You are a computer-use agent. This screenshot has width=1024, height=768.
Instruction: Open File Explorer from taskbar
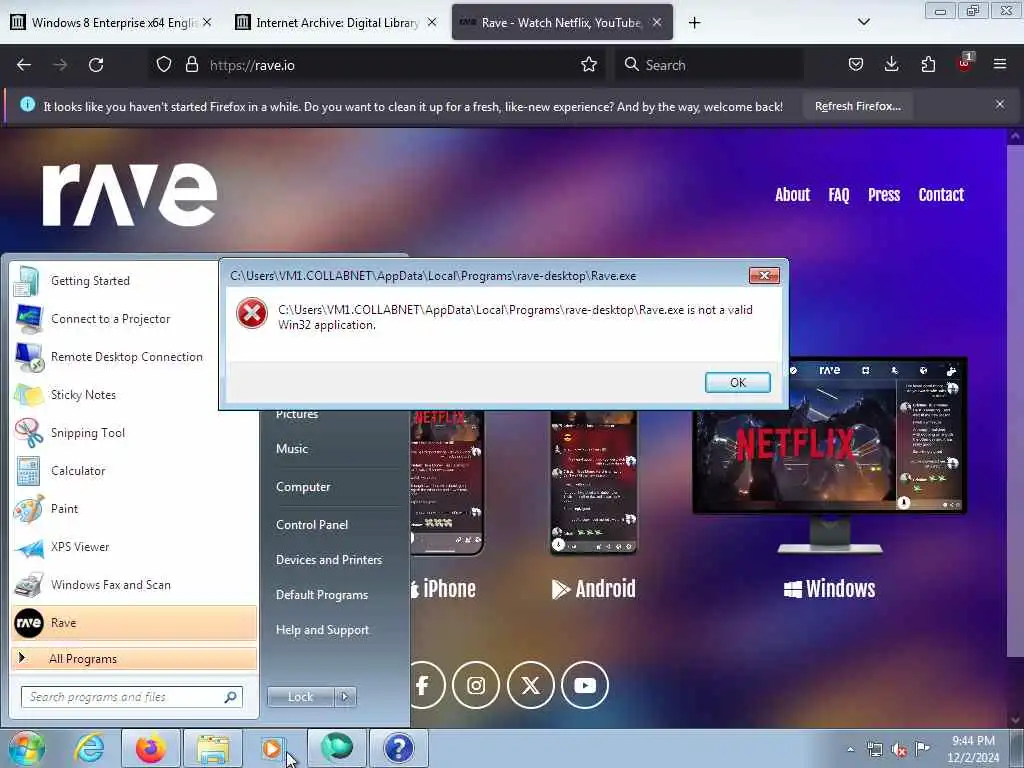pyautogui.click(x=213, y=748)
